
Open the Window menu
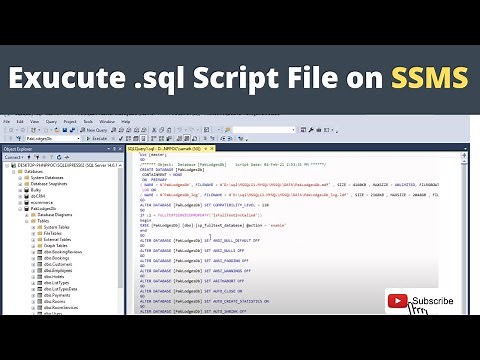coord(107,122)
